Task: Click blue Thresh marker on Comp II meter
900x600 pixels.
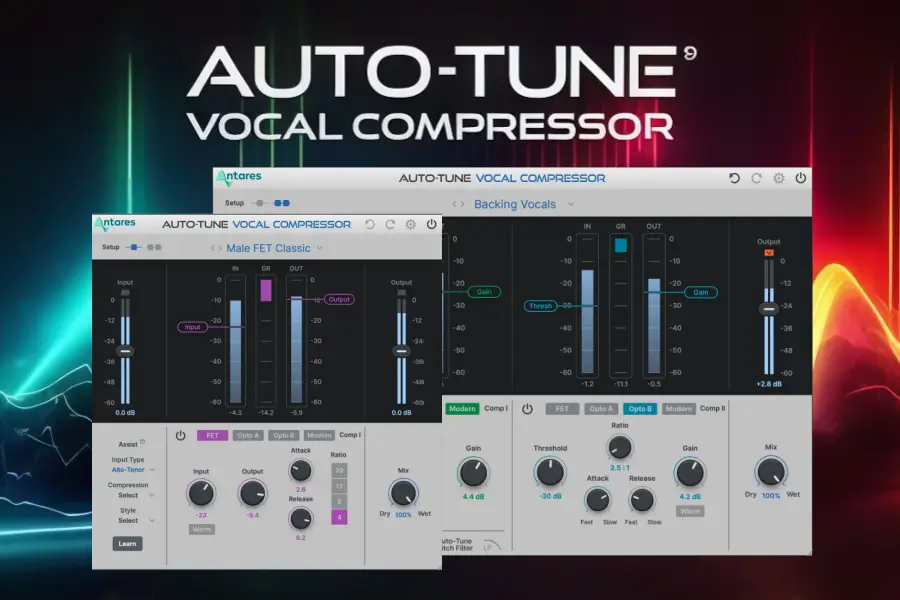Action: [540, 306]
